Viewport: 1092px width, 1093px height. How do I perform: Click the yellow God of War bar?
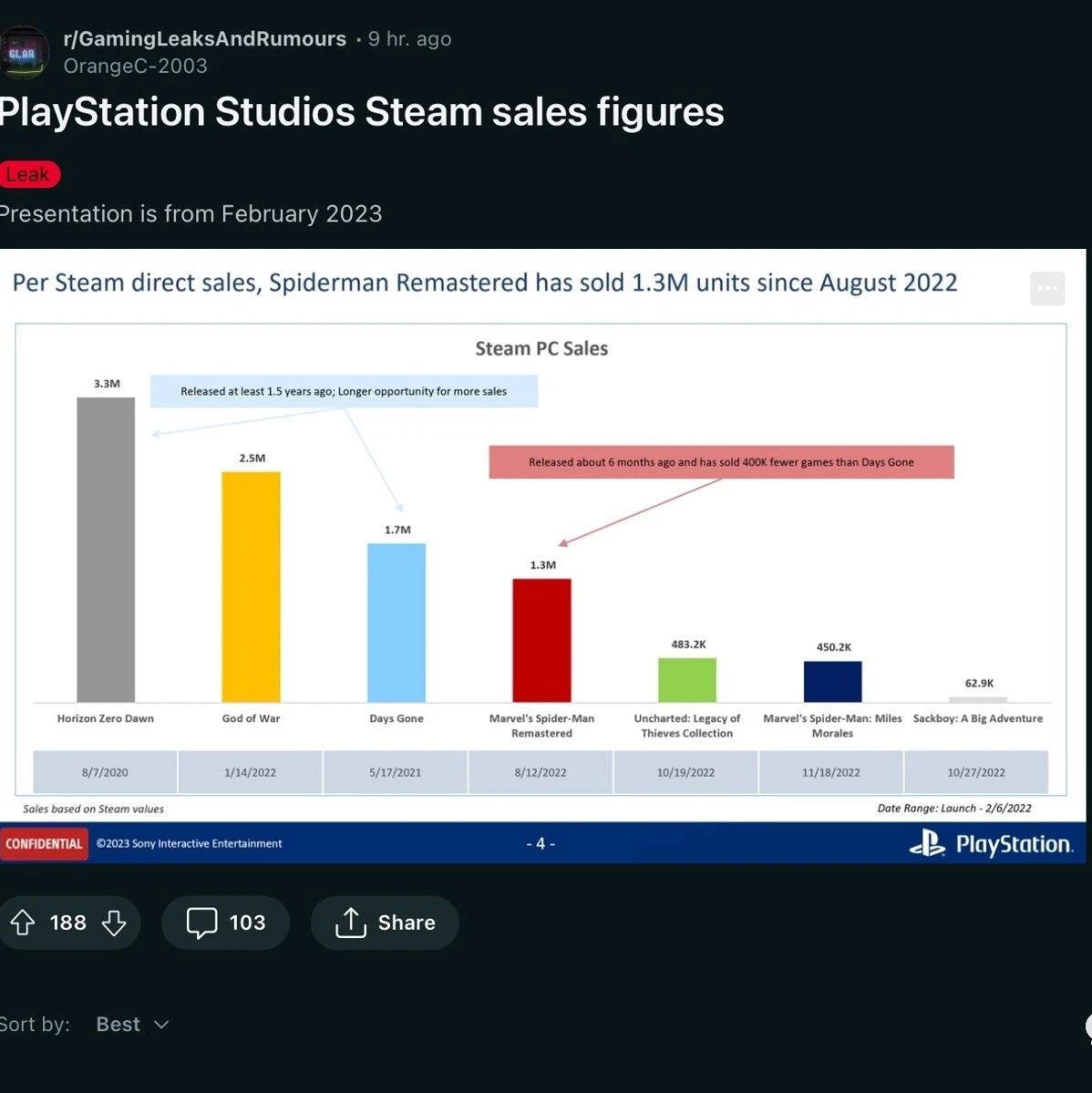pos(251,587)
